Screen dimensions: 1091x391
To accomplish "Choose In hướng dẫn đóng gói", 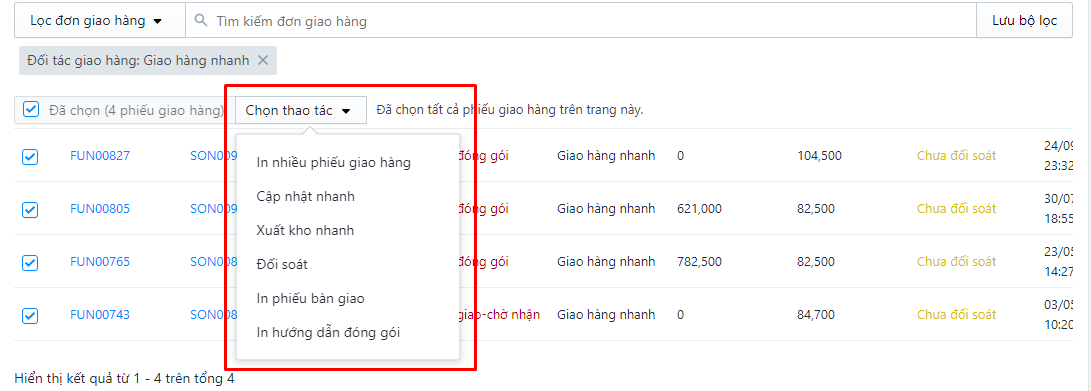I will 348,332.
